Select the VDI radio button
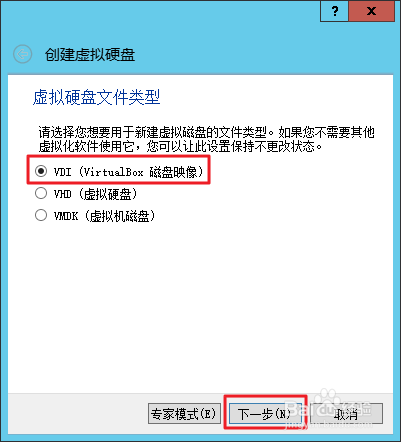This screenshot has height=442, width=401. point(41,171)
